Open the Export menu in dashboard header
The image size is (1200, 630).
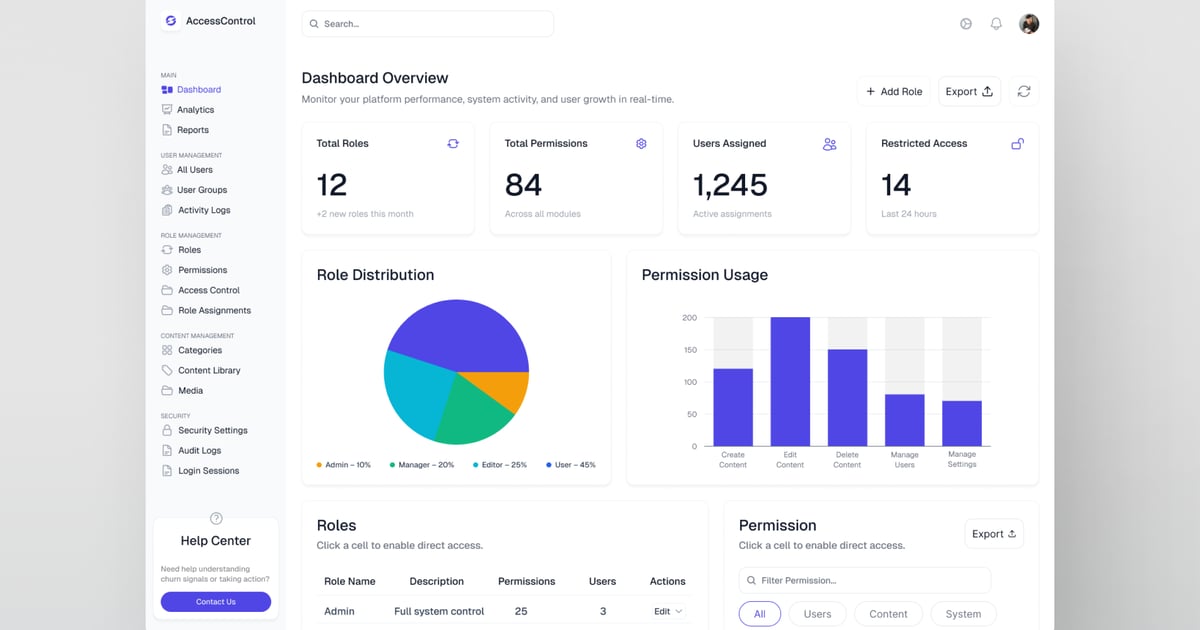pos(969,91)
